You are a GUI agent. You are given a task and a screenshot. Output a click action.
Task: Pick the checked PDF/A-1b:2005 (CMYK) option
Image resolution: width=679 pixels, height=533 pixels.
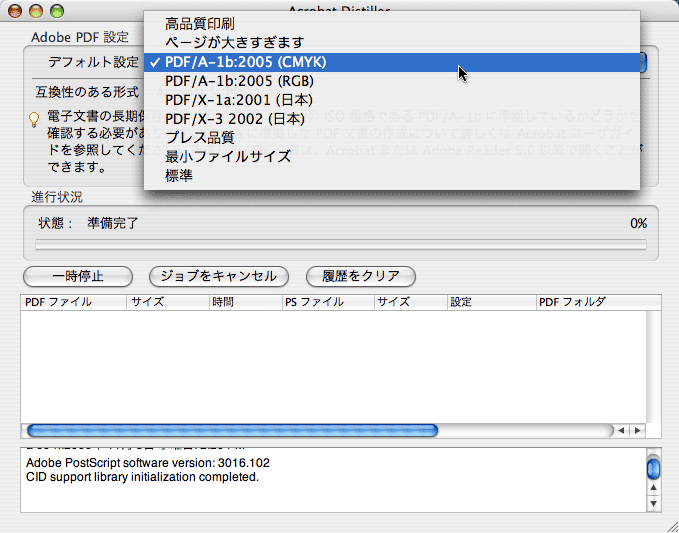pyautogui.click(x=245, y=62)
